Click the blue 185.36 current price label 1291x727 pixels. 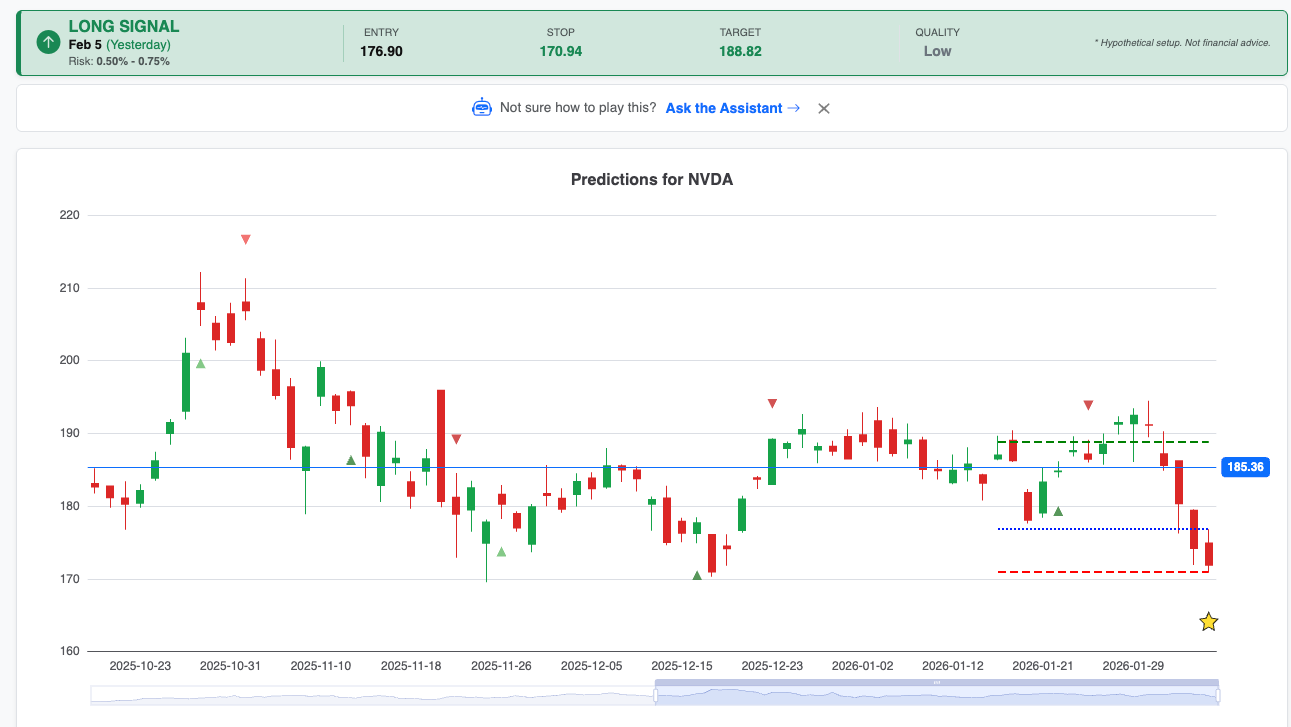[x=1245, y=467]
